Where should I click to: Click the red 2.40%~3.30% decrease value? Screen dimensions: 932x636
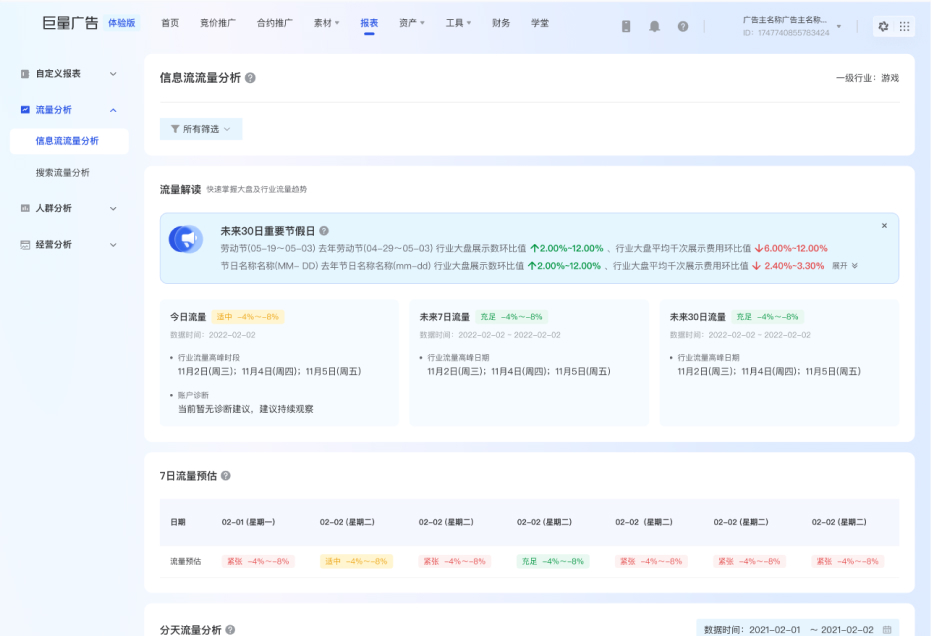coord(788,266)
